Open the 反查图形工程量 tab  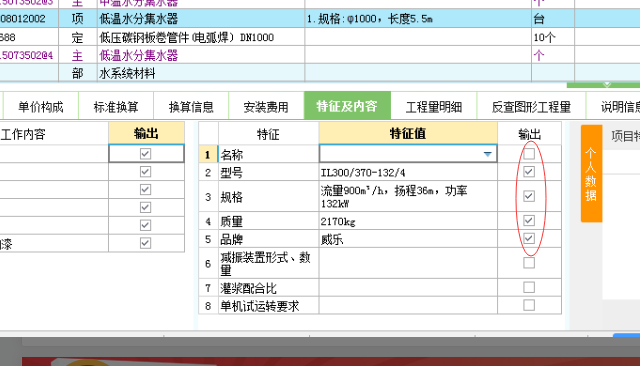point(531,107)
